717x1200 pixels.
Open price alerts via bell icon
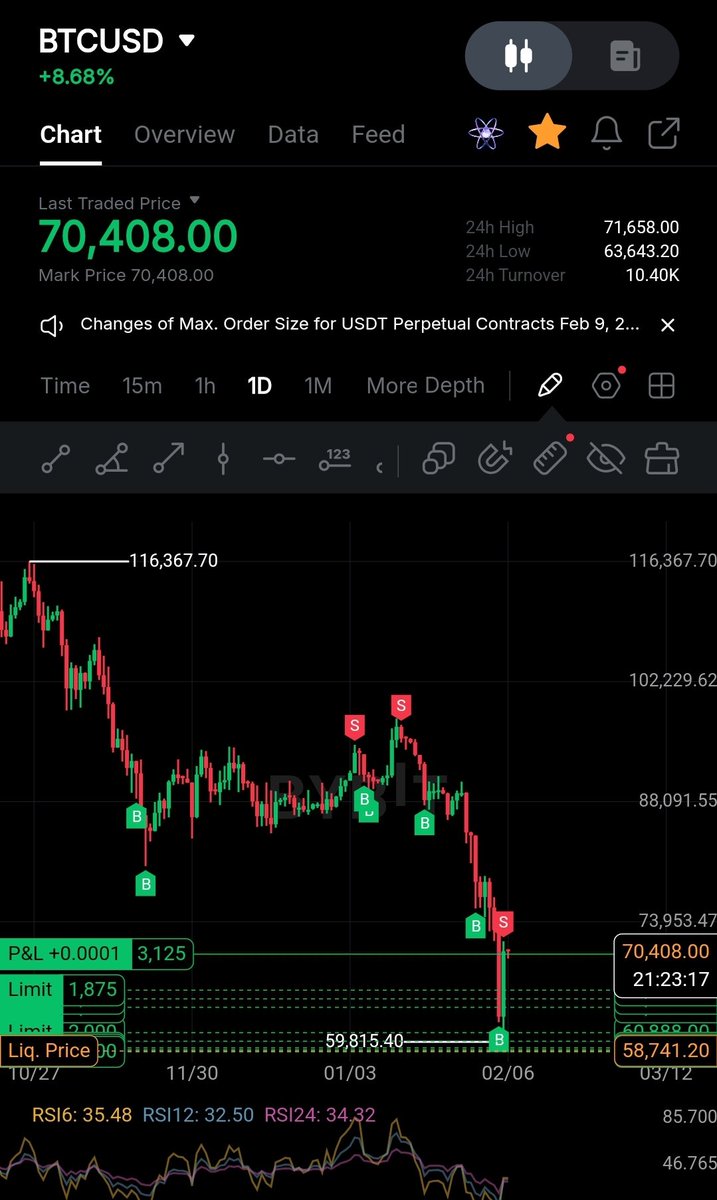point(607,132)
